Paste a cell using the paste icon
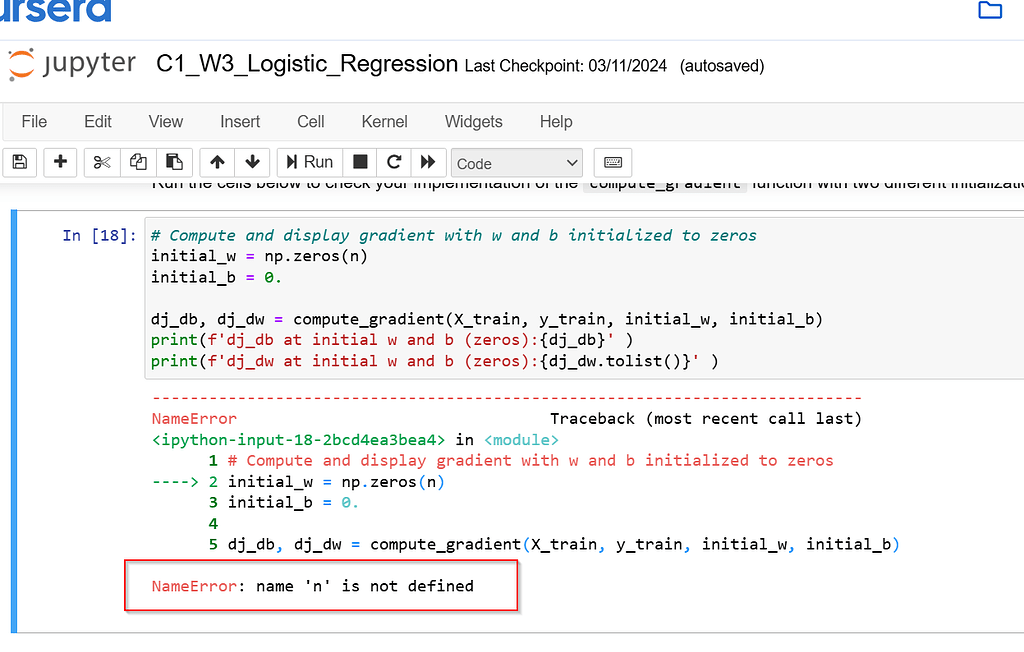This screenshot has width=1024, height=652. (x=175, y=162)
